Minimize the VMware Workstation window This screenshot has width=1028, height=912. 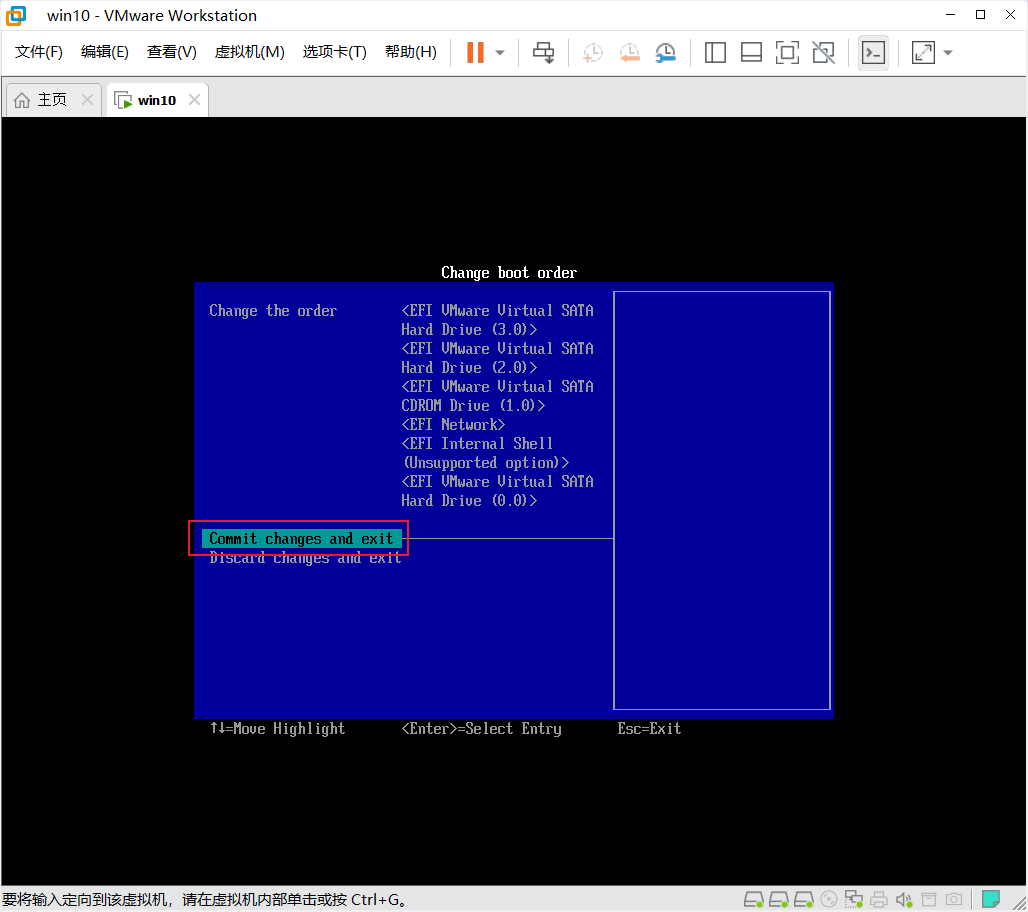click(951, 15)
